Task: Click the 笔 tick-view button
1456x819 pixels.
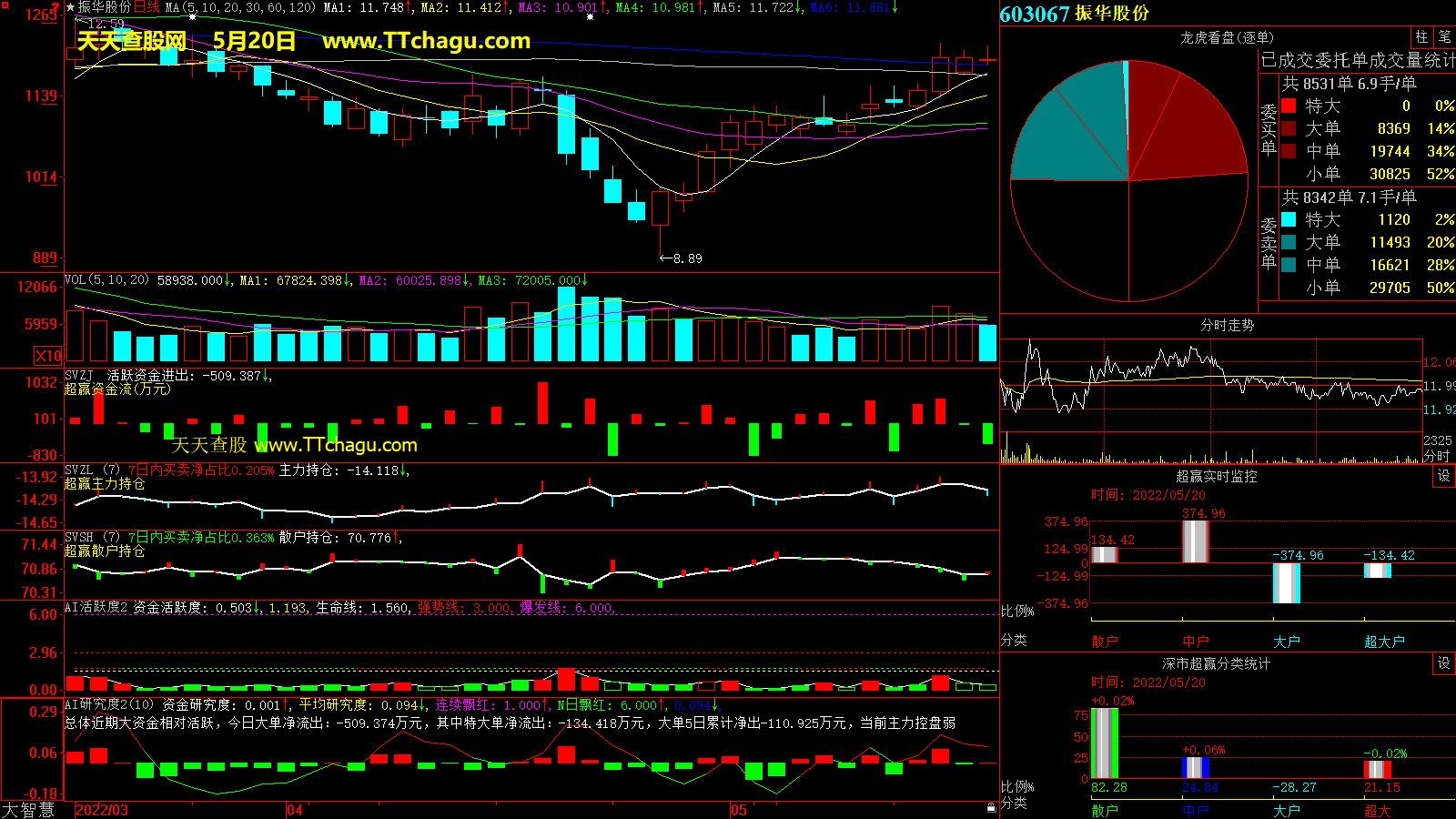Action: 1444,37
